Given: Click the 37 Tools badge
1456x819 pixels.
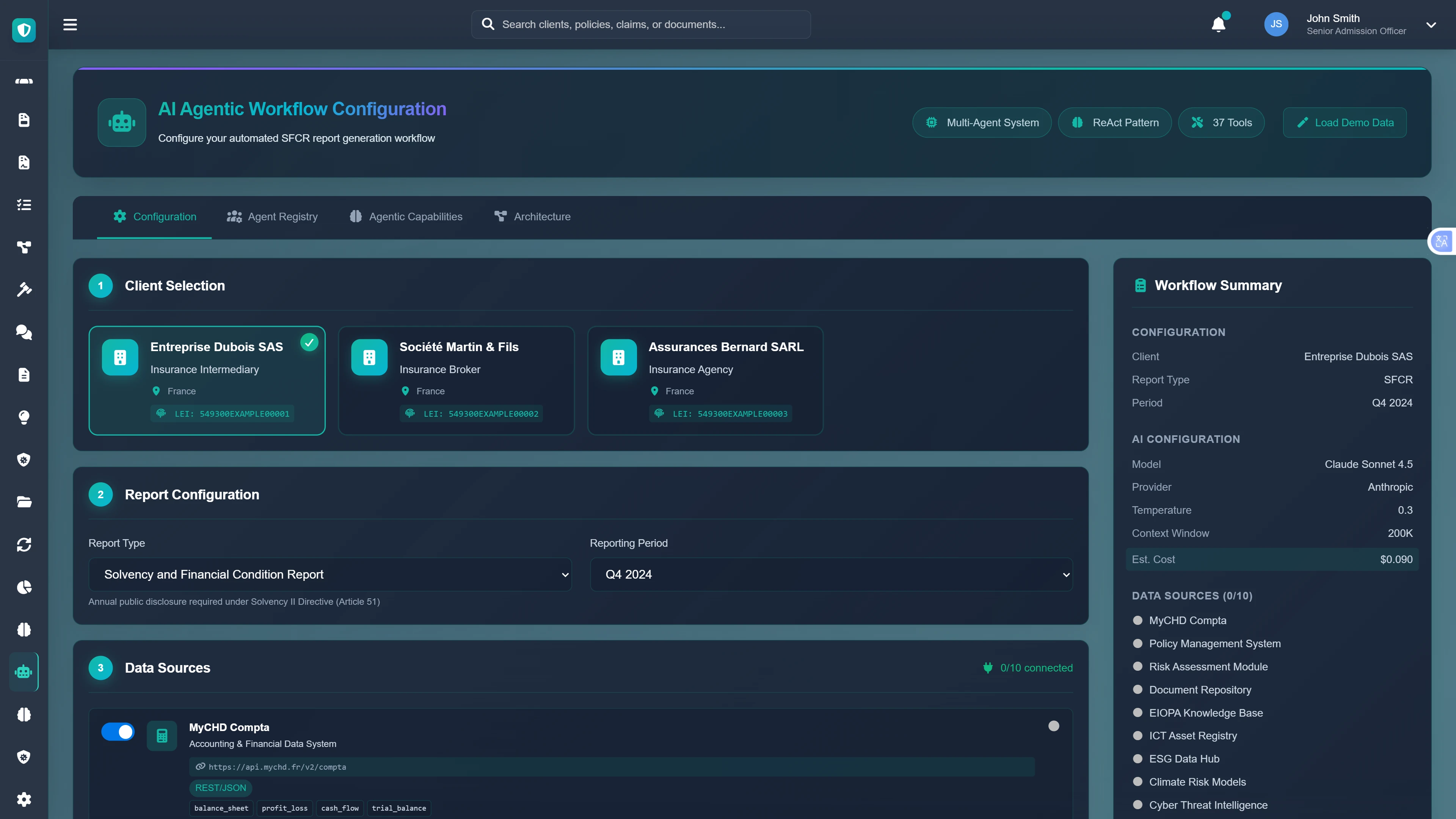Looking at the screenshot, I should click(1221, 122).
